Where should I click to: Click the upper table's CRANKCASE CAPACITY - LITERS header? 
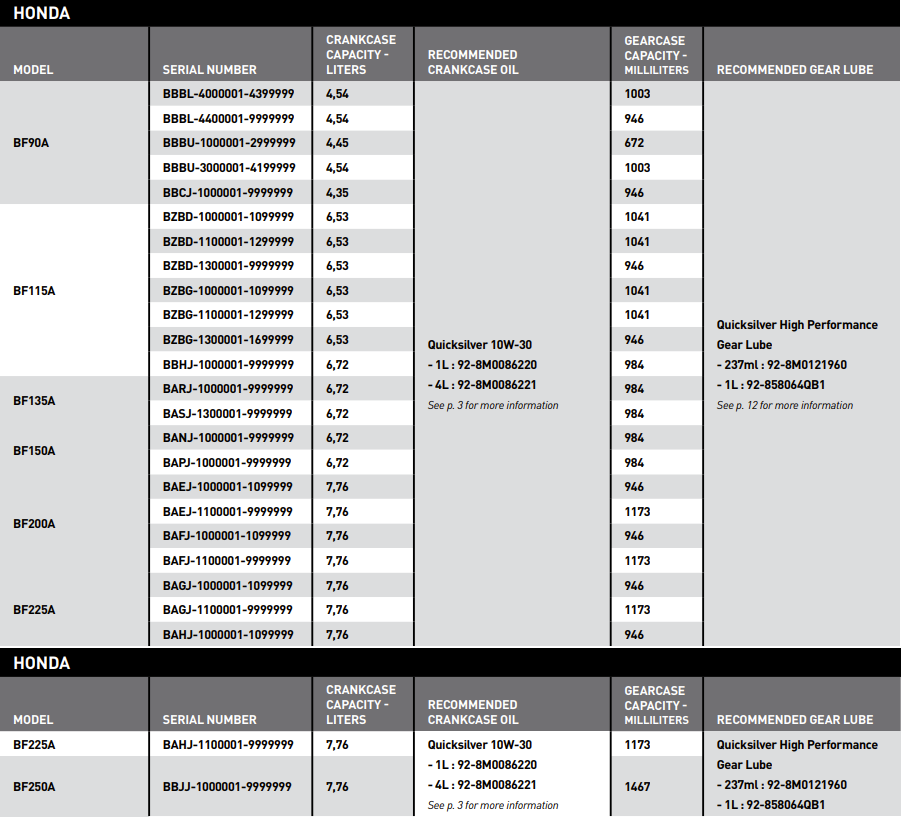point(361,55)
